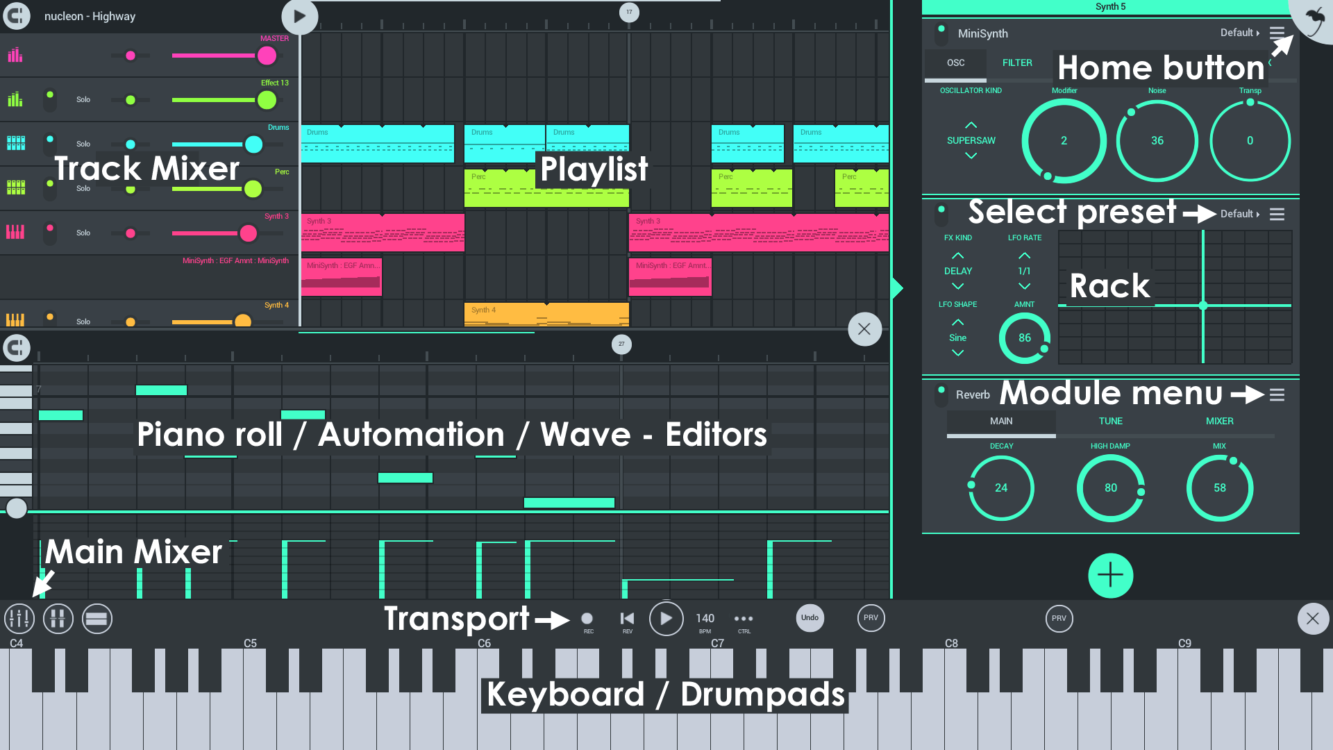Enable Solo on the Drums track
This screenshot has width=1333, height=750.
[83, 142]
